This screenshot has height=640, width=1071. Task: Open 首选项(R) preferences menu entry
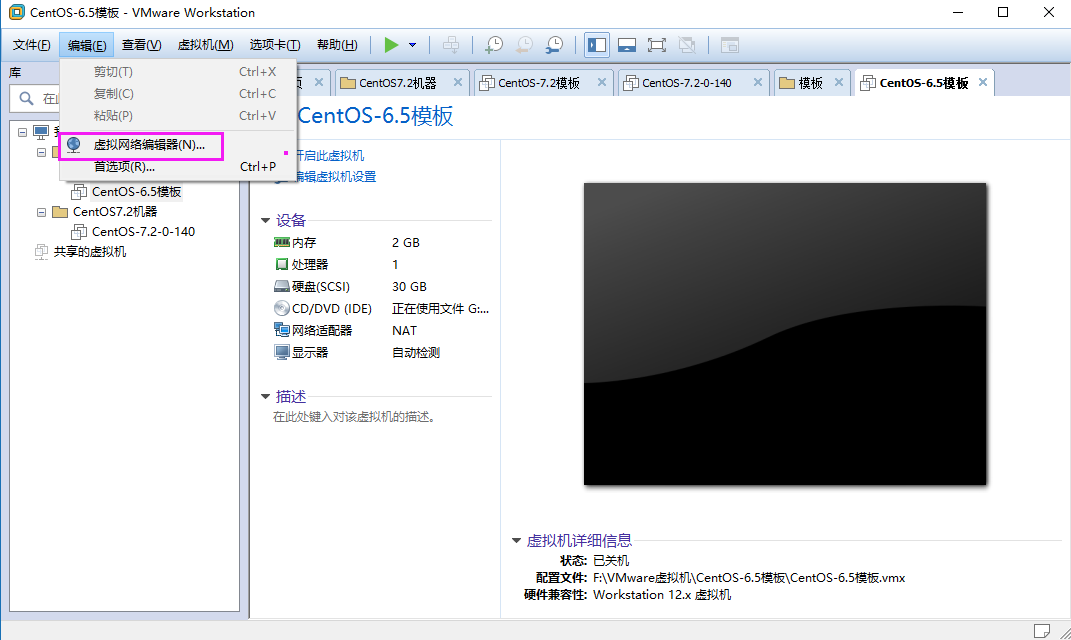pos(124,167)
